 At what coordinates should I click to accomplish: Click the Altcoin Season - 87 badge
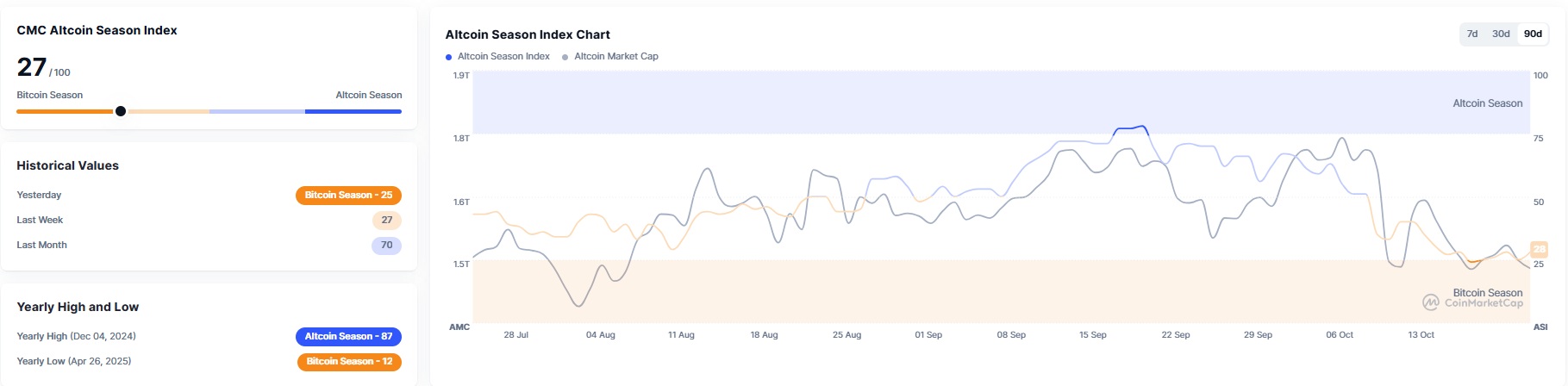coord(348,337)
